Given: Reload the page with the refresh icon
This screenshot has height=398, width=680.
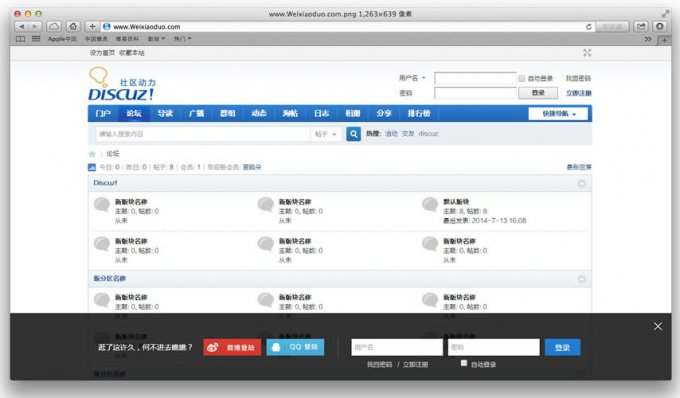Looking at the screenshot, I should coord(588,27).
